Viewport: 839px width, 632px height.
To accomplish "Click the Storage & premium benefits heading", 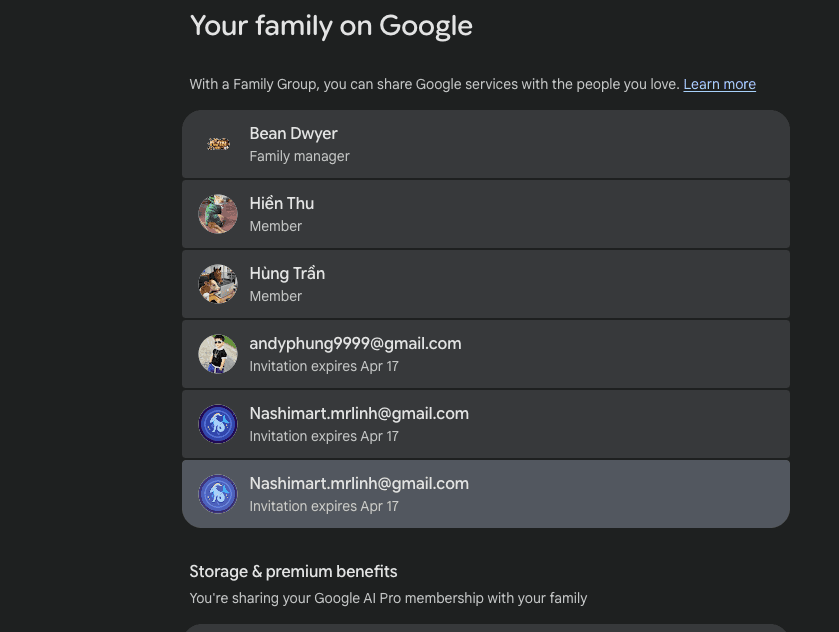I will pos(293,572).
